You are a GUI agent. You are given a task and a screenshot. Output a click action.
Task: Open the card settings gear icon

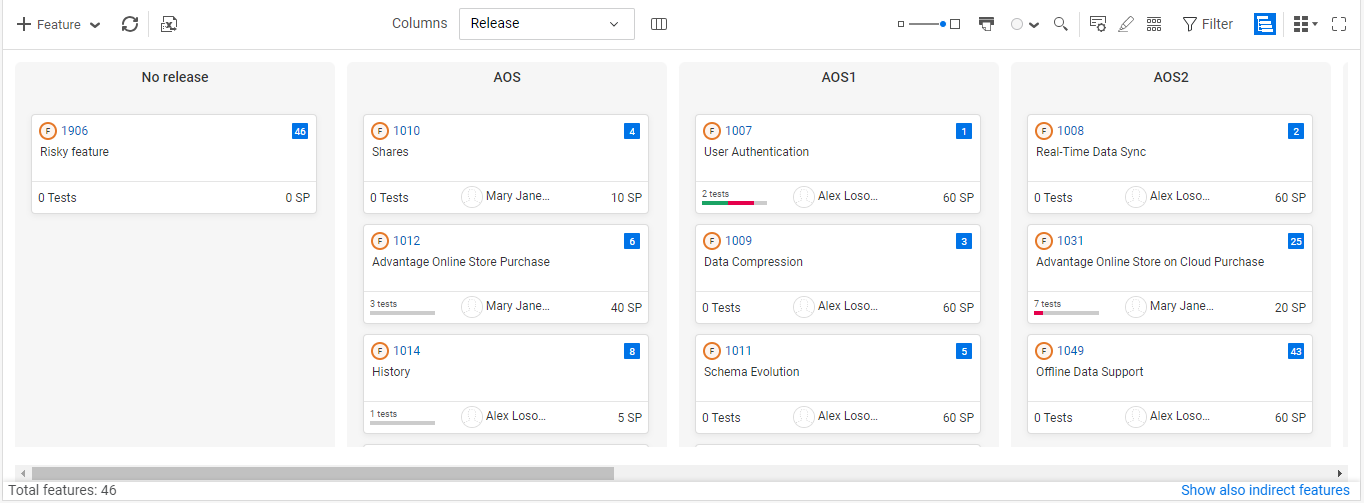tap(1097, 24)
